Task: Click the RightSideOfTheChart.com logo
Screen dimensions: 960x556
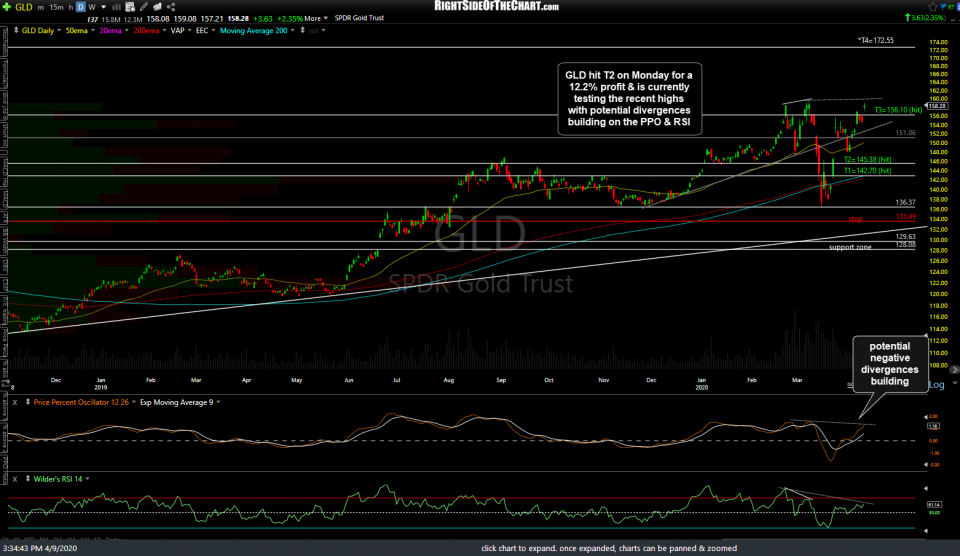Action: pos(497,6)
